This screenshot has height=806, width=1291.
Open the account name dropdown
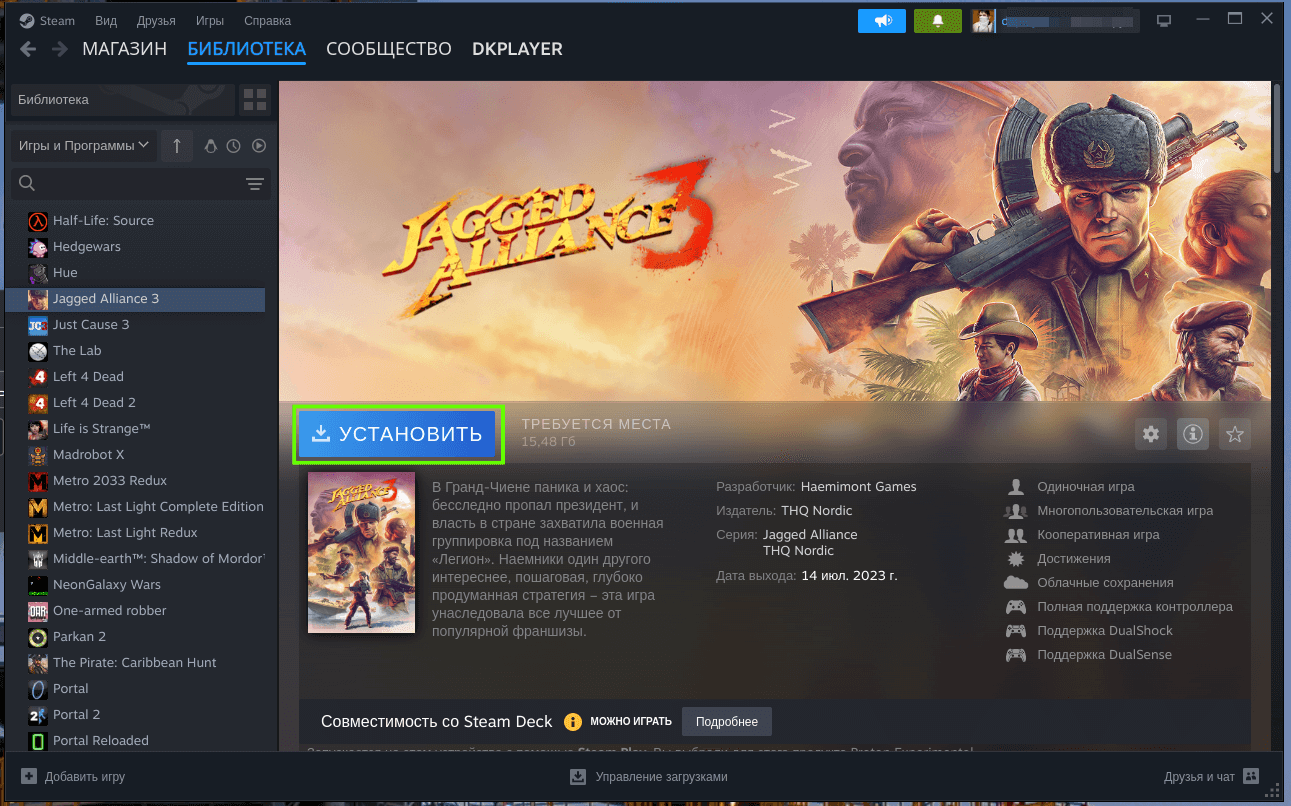tap(1070, 21)
